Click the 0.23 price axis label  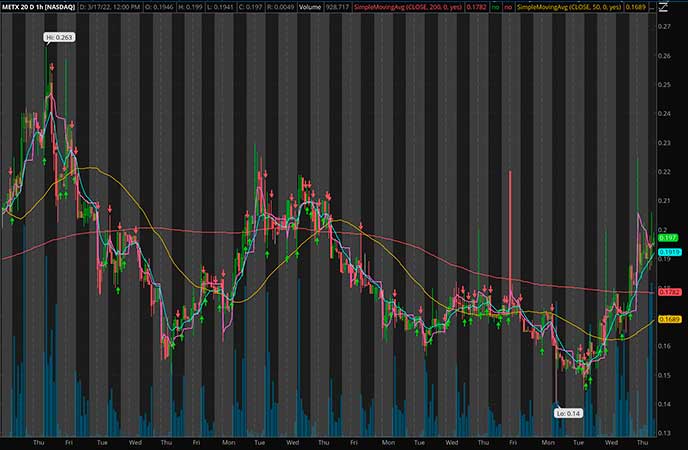(x=664, y=143)
